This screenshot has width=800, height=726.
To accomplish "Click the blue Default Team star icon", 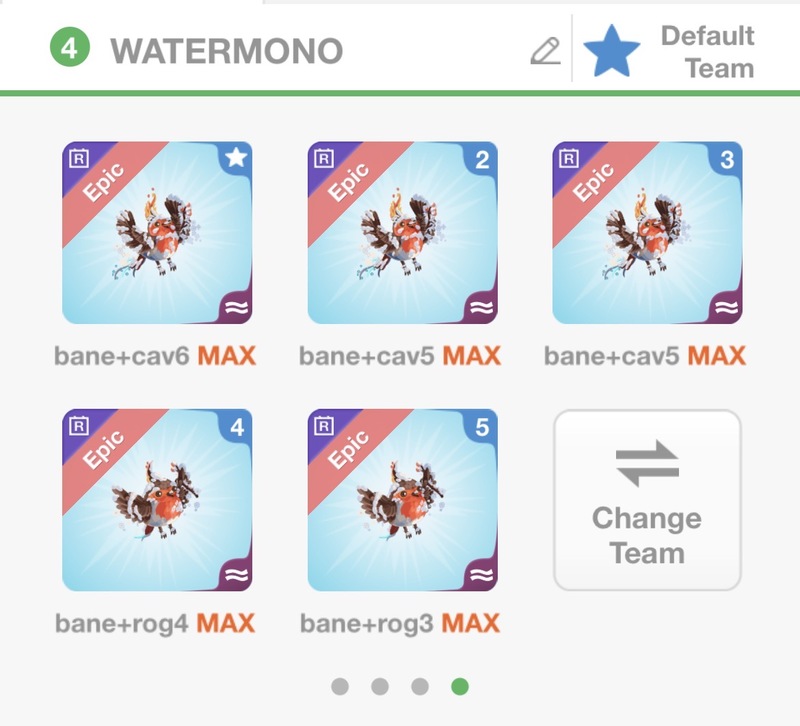I will pyautogui.click(x=611, y=52).
